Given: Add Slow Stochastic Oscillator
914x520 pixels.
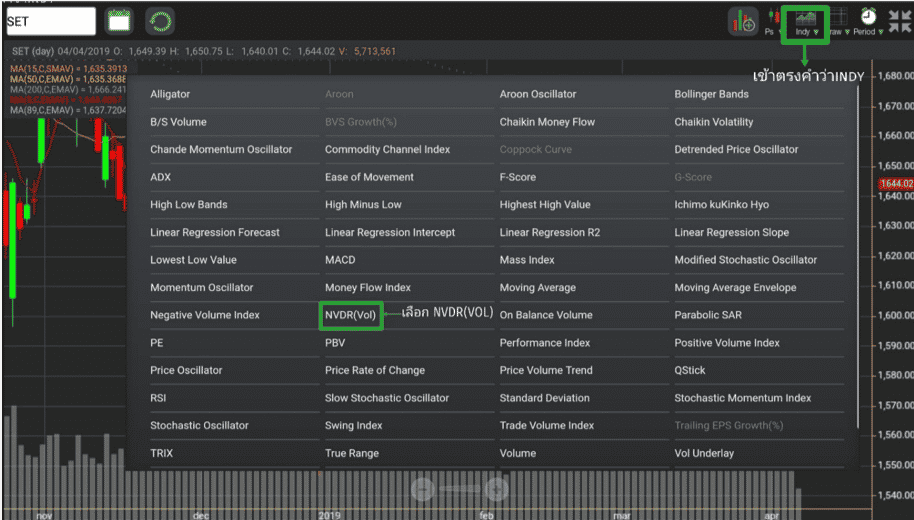Looking at the screenshot, I should click(x=386, y=398).
